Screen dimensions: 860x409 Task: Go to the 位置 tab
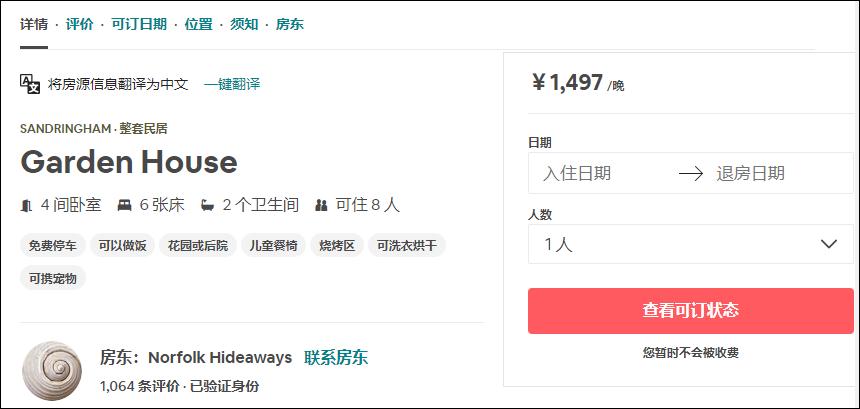tap(198, 24)
